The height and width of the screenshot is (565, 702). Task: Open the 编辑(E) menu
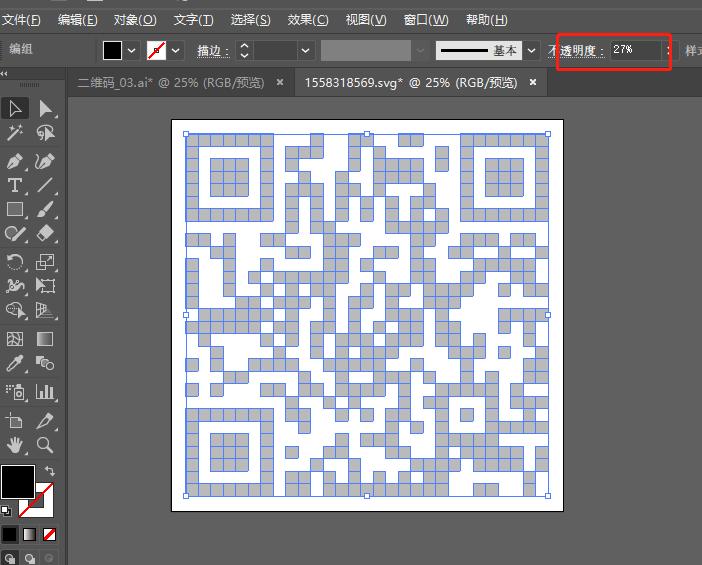77,20
